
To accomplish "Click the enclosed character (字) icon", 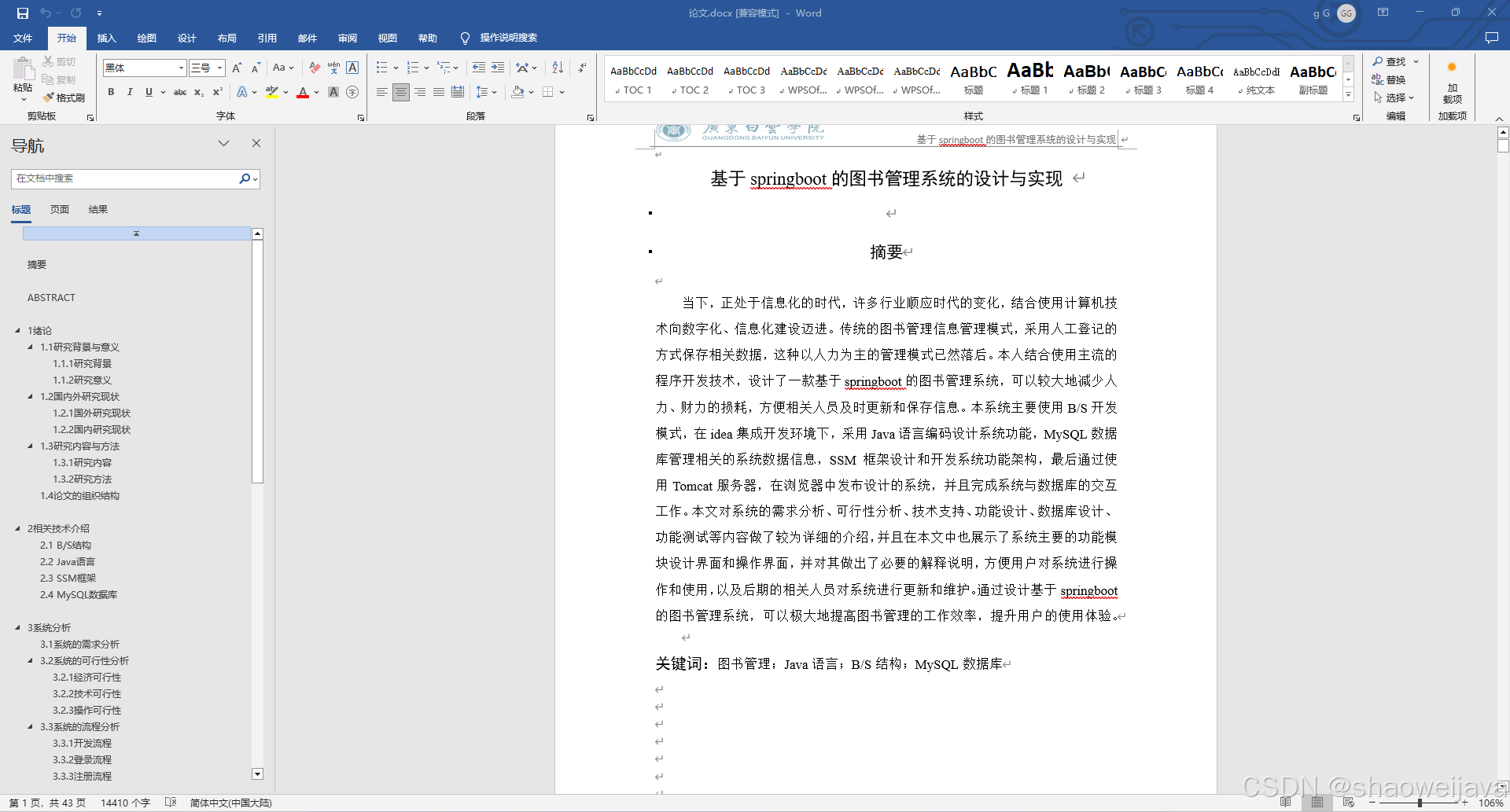I will [x=352, y=92].
